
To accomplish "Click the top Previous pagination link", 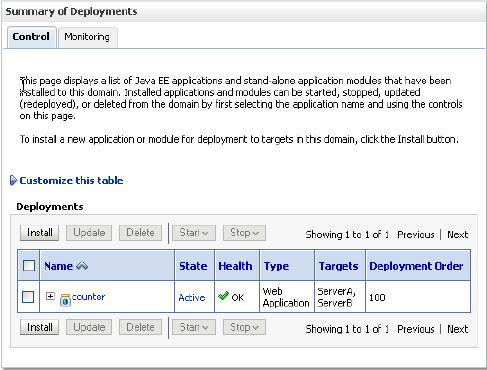I will click(x=416, y=235).
